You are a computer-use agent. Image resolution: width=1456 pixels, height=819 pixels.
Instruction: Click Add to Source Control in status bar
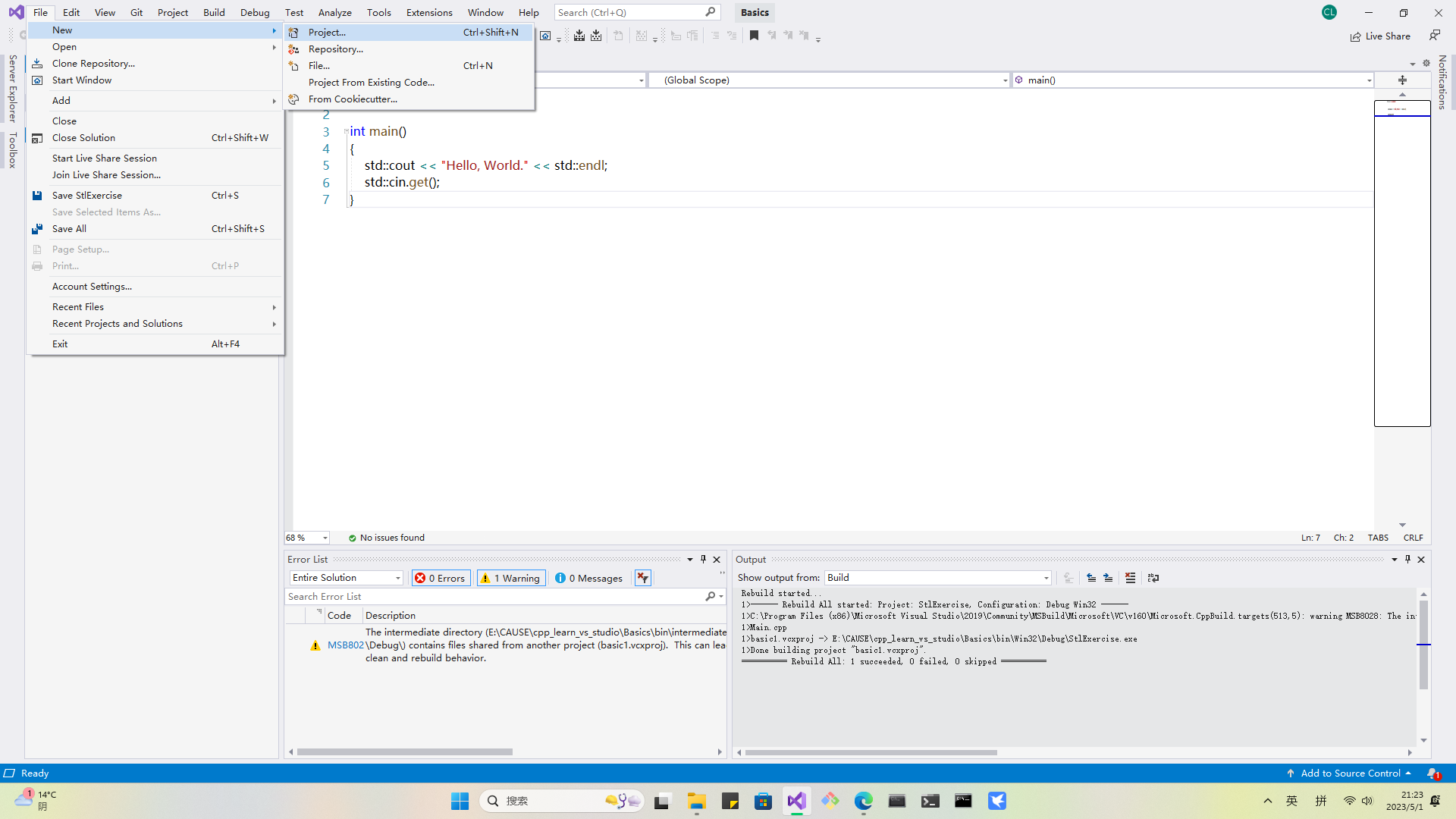[x=1348, y=773]
